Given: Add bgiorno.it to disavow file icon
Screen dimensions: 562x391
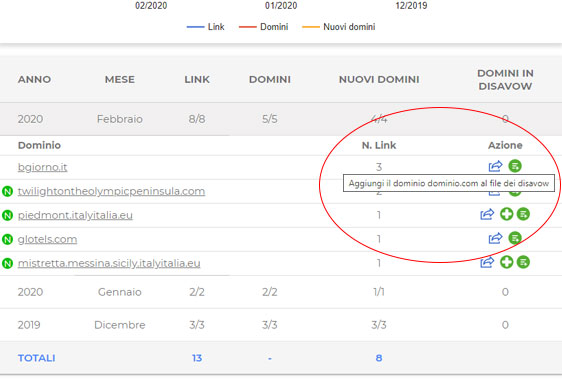Looking at the screenshot, I should pos(515,166).
